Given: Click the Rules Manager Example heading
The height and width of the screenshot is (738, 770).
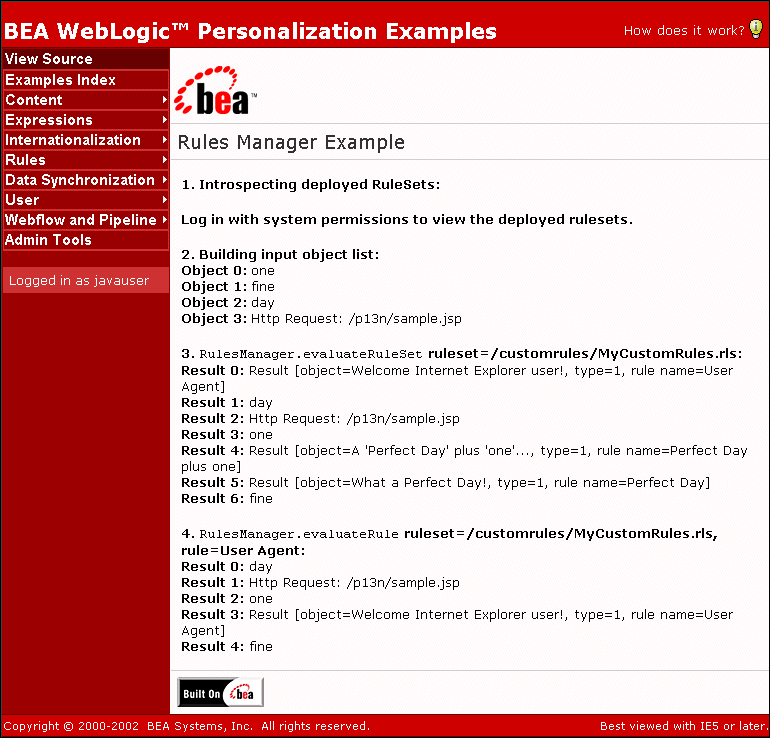Looking at the screenshot, I should tap(291, 142).
